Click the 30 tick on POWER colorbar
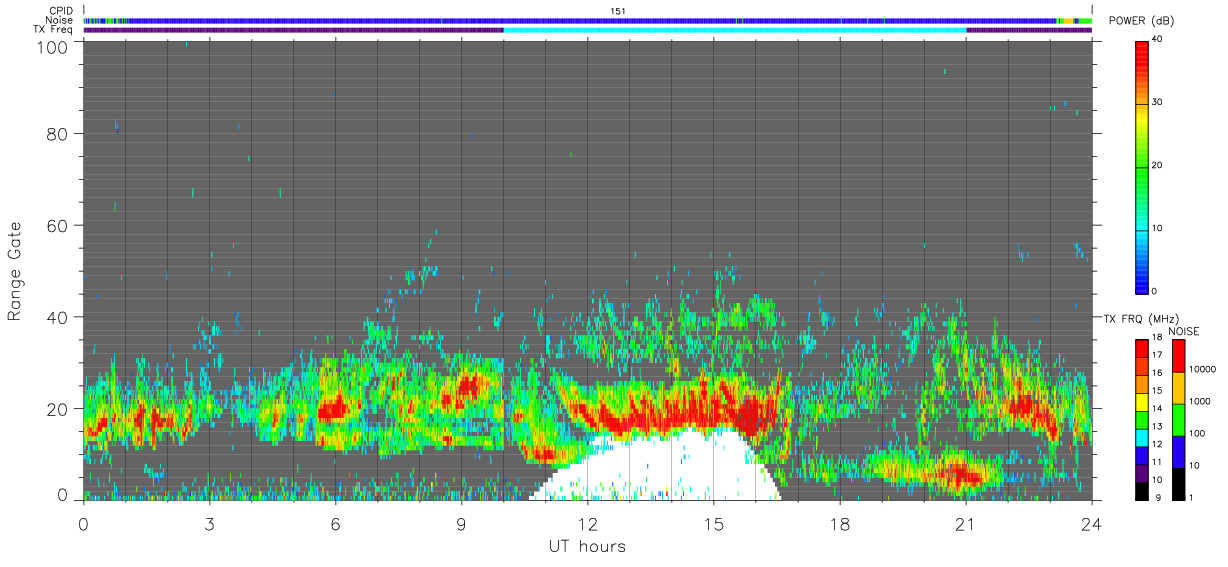 click(1157, 102)
